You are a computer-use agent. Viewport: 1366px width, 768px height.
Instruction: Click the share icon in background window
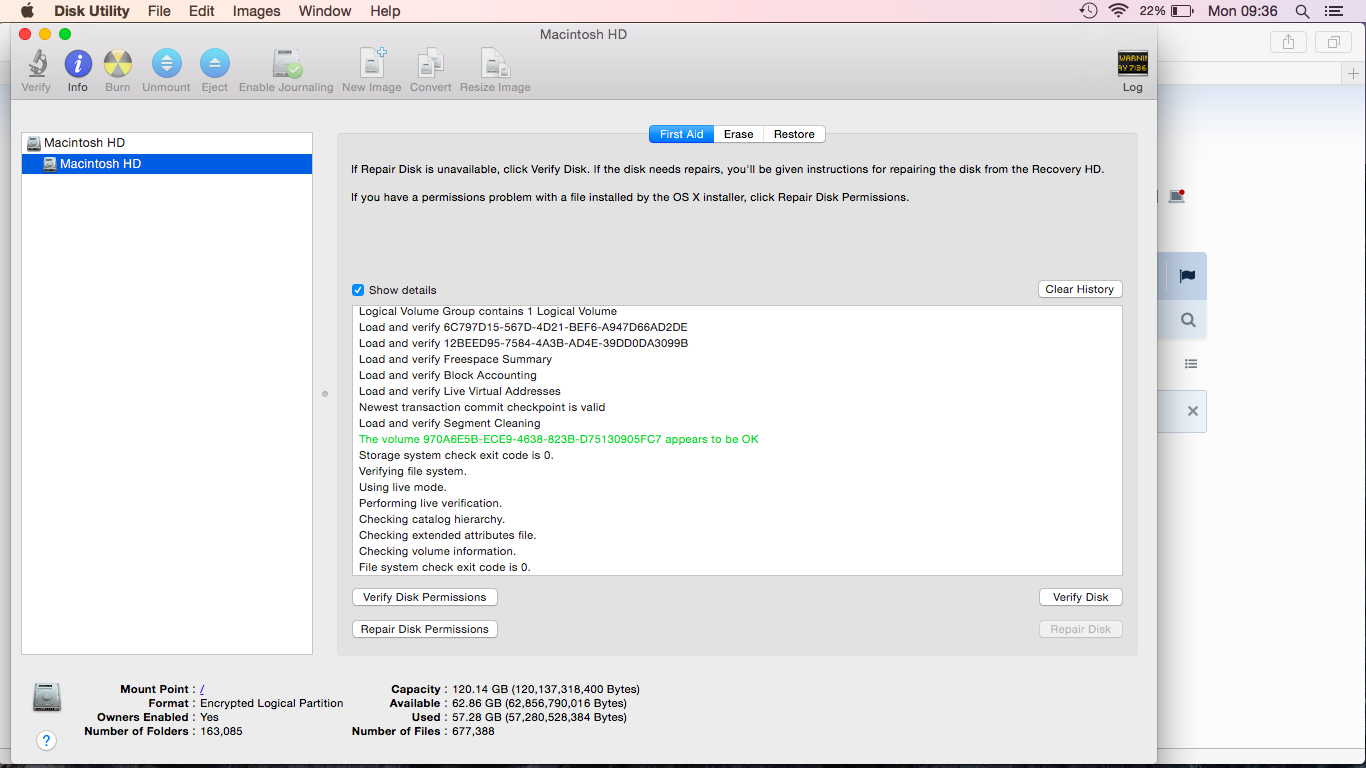(1288, 42)
